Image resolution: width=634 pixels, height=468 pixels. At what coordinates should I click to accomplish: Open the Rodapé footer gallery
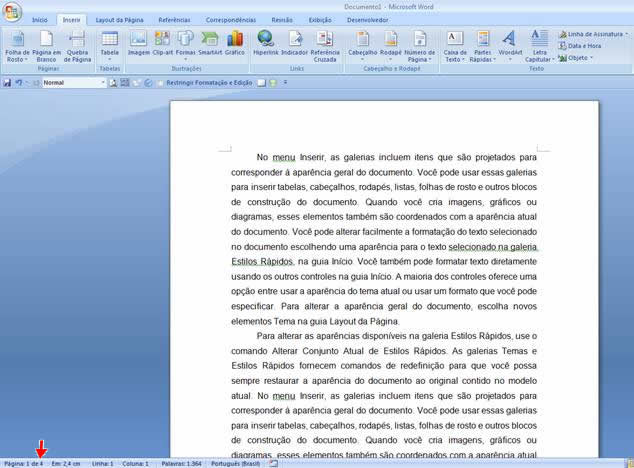(391, 45)
